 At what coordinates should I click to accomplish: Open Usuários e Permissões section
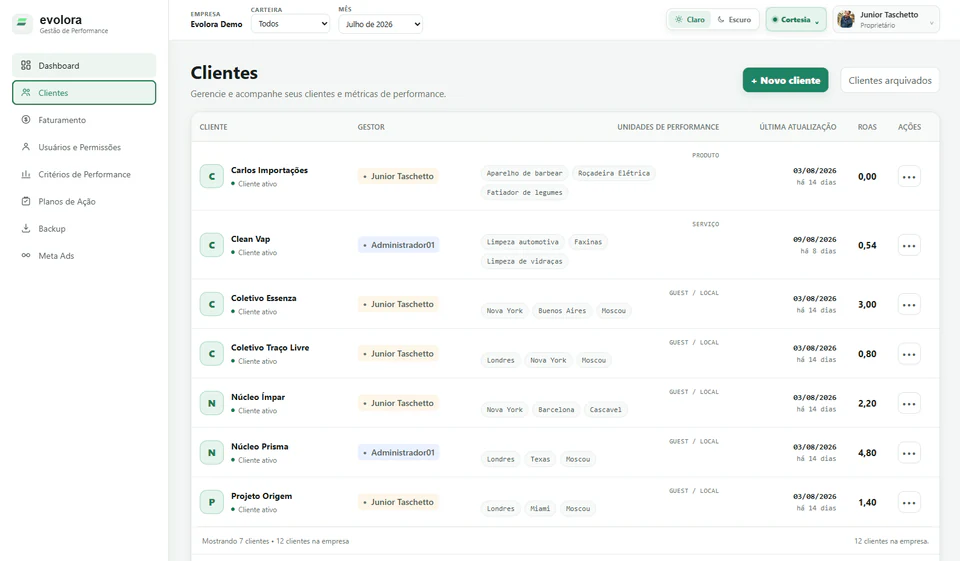(84, 147)
